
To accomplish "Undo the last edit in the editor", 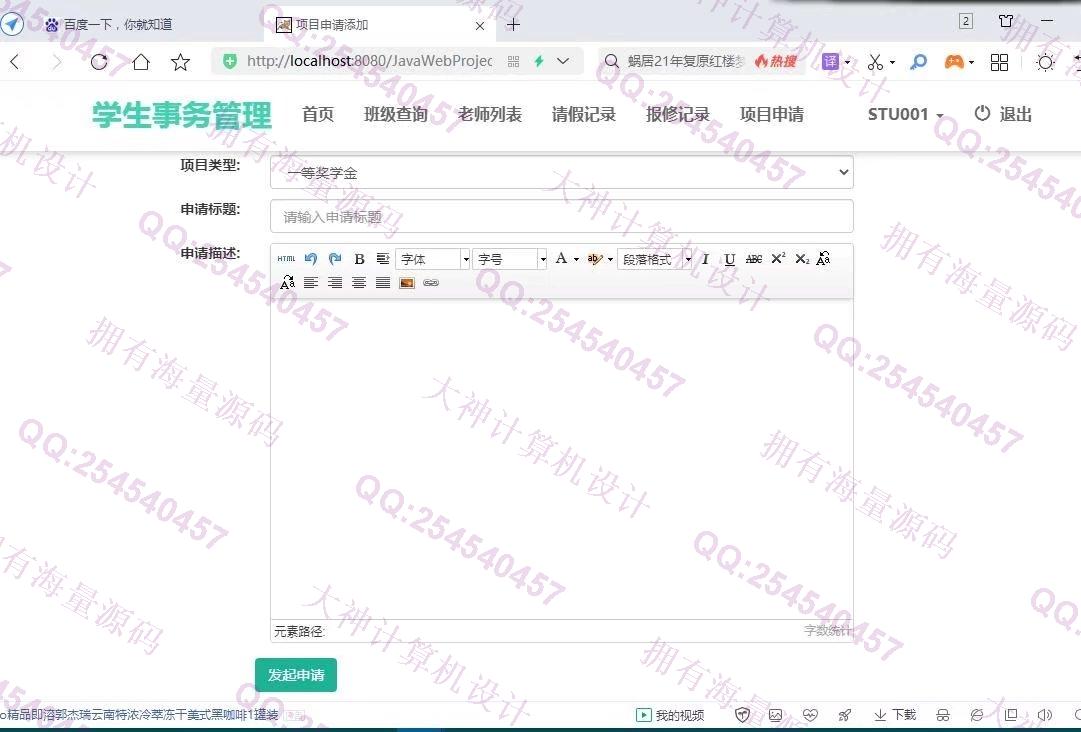I will [311, 259].
